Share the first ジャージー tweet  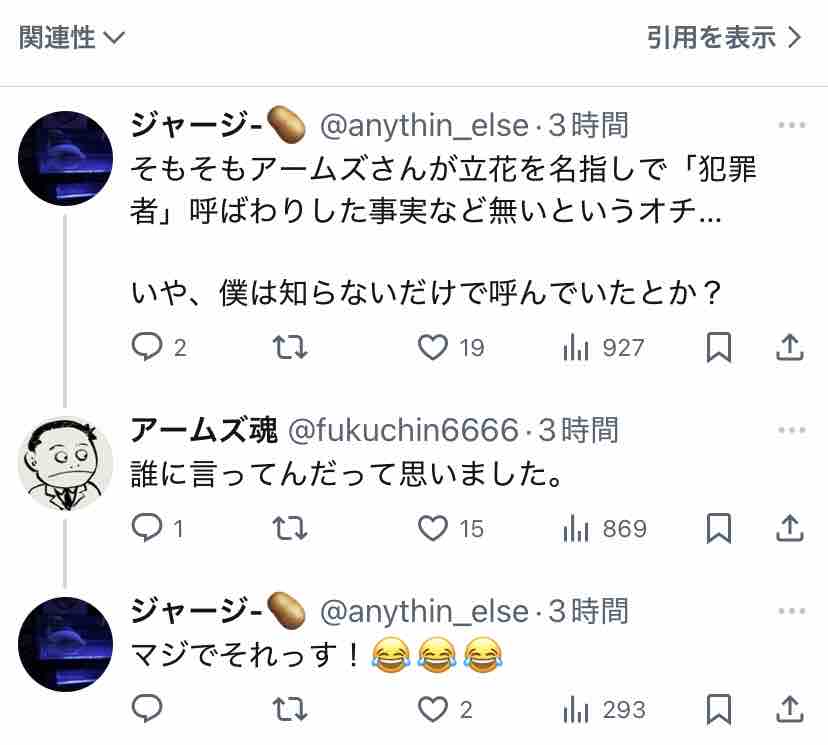click(789, 347)
